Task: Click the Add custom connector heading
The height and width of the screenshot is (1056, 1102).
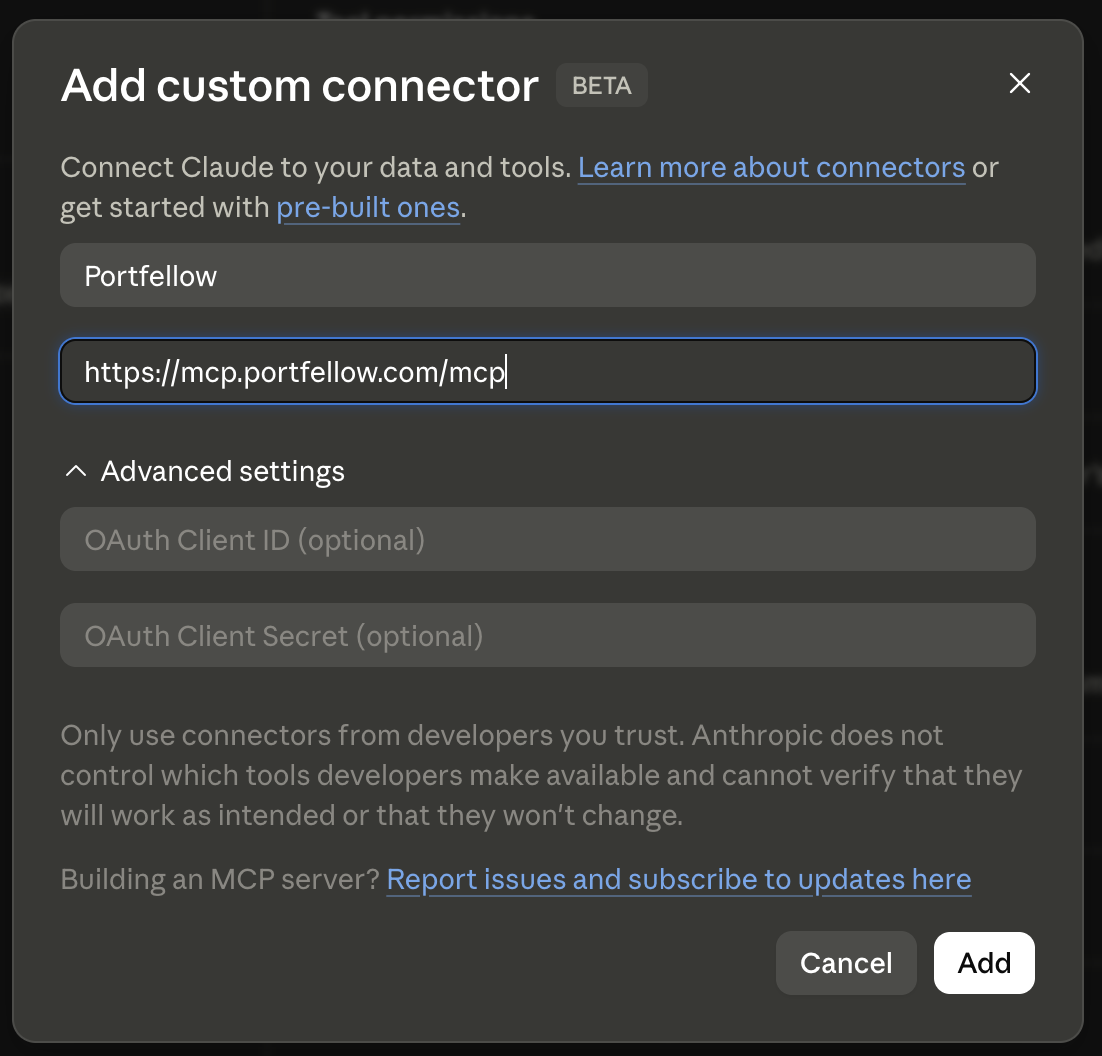Action: coord(299,86)
